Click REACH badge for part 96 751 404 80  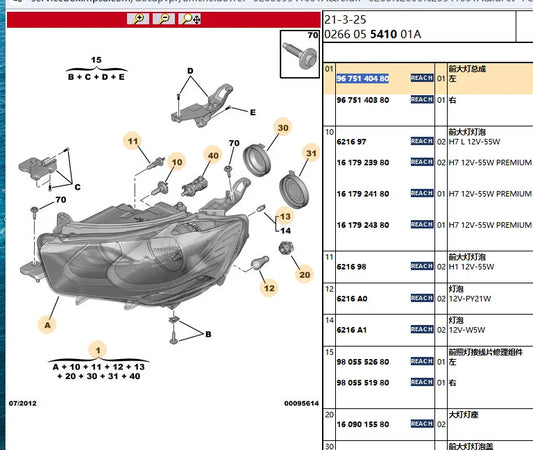point(422,78)
